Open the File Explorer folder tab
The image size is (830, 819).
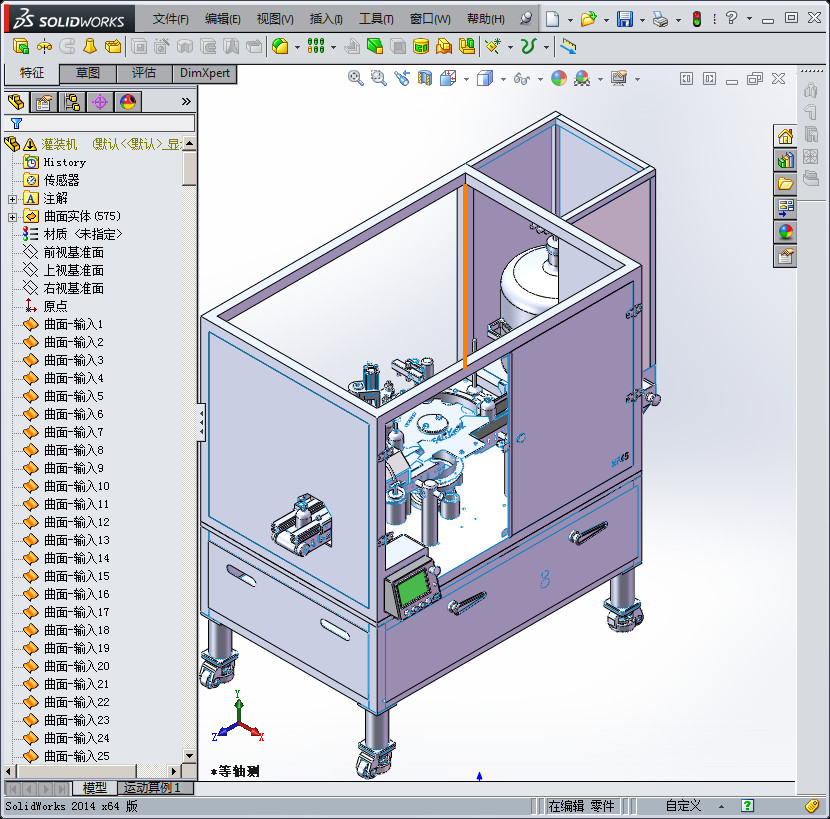coord(785,184)
